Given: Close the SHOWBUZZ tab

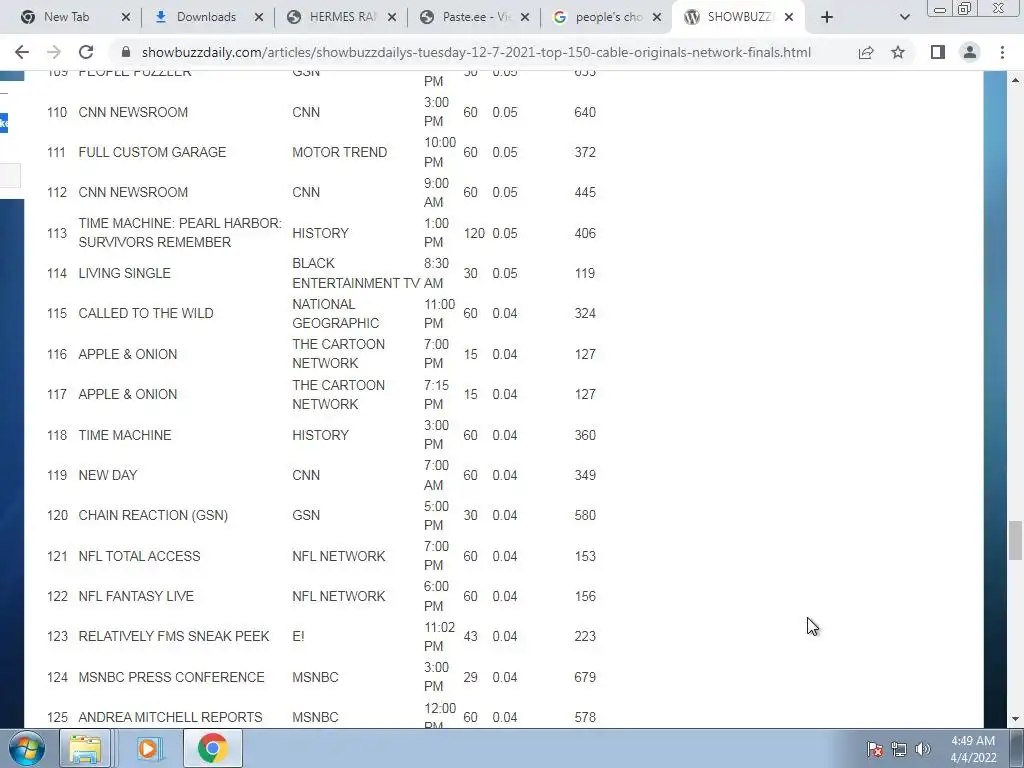Looking at the screenshot, I should click(x=789, y=17).
